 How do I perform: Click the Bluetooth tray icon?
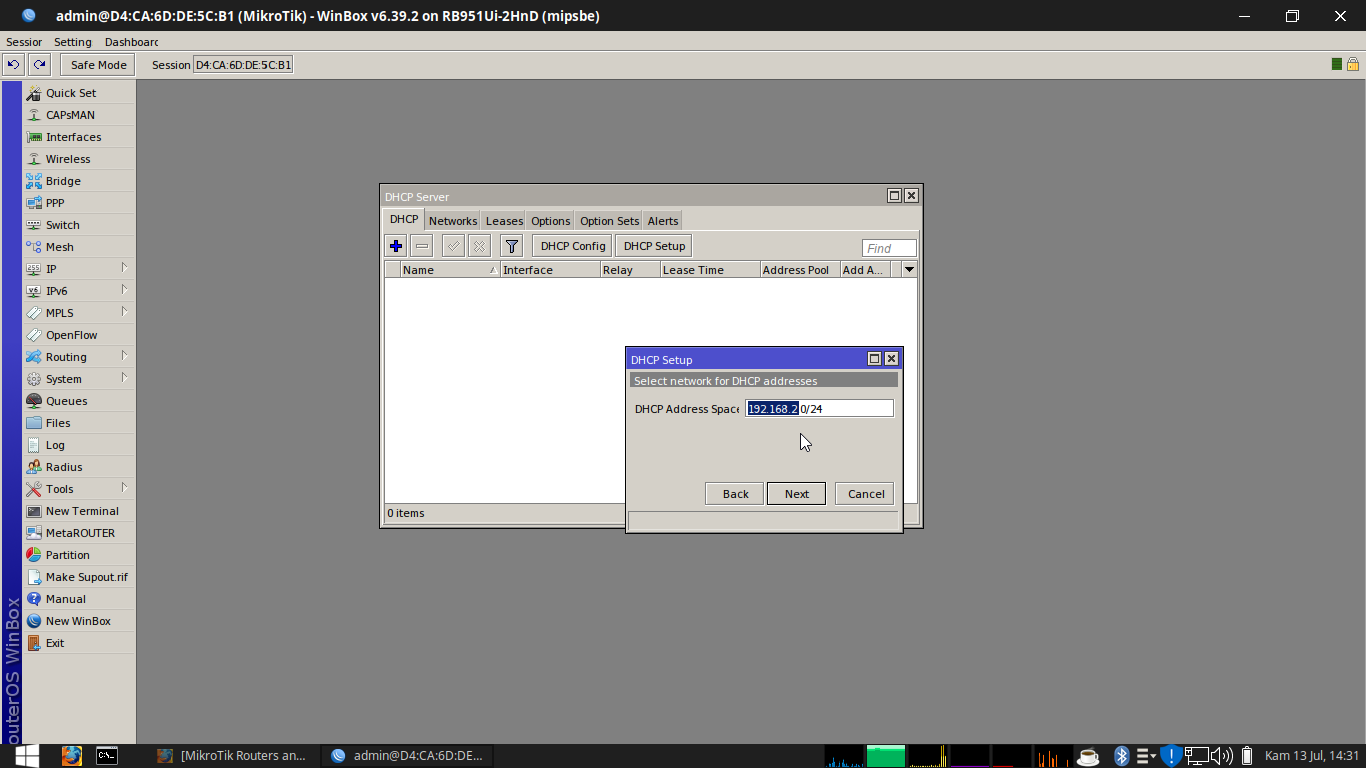tap(1121, 756)
